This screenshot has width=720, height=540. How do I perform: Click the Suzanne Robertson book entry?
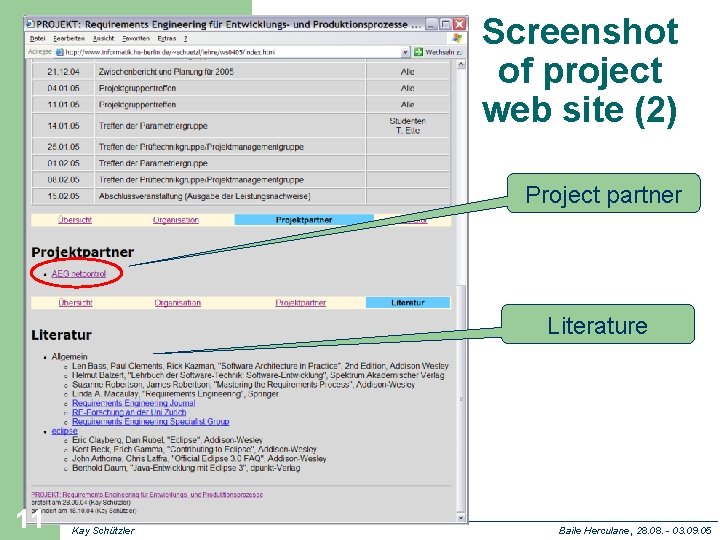point(243,384)
